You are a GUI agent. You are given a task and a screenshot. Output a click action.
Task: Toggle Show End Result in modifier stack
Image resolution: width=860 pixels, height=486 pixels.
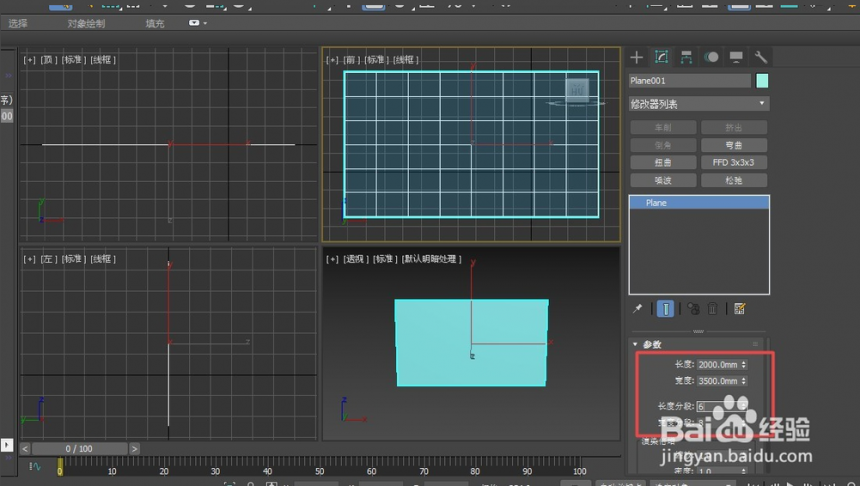tap(665, 309)
